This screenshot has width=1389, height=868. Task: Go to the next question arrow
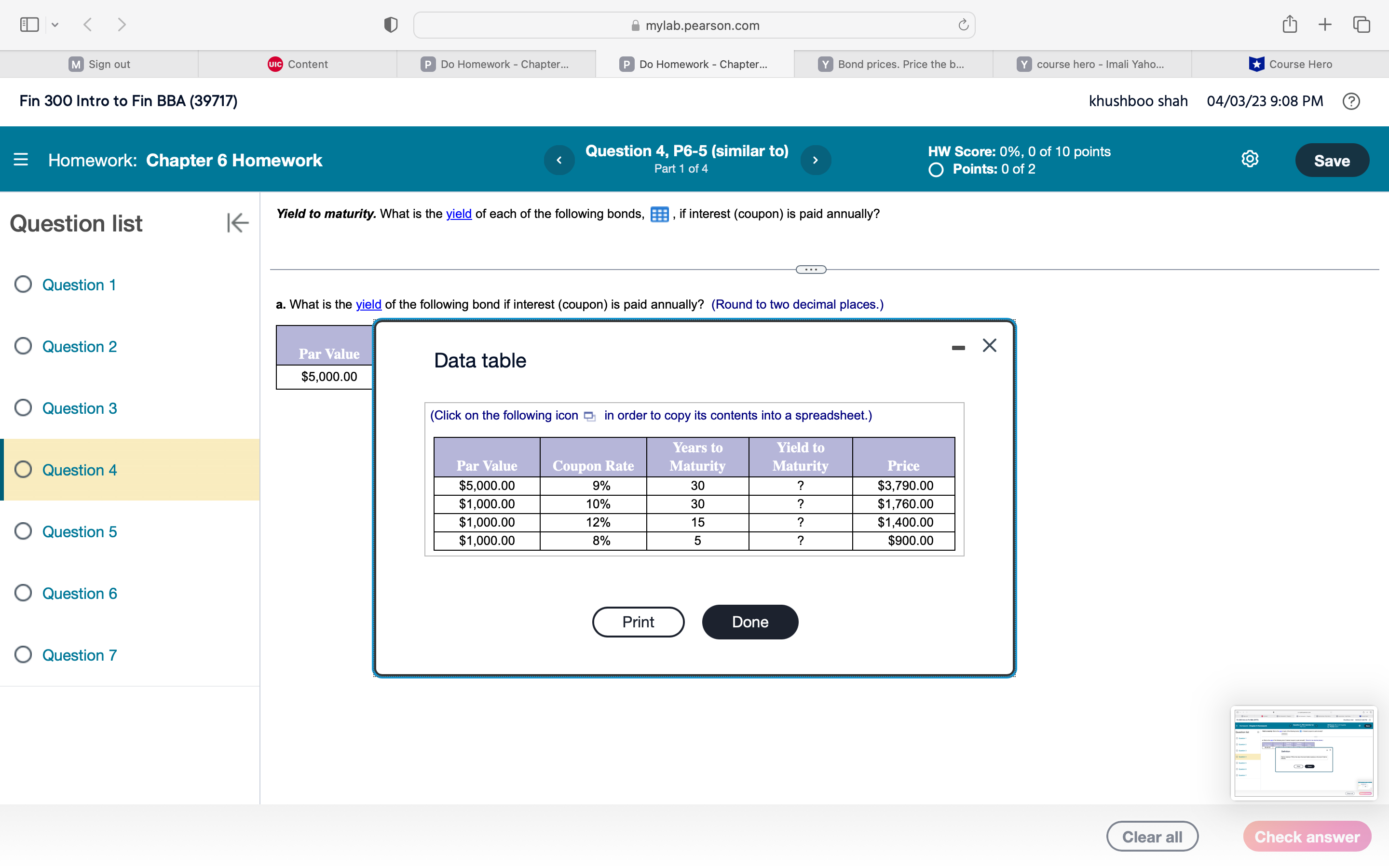click(815, 160)
